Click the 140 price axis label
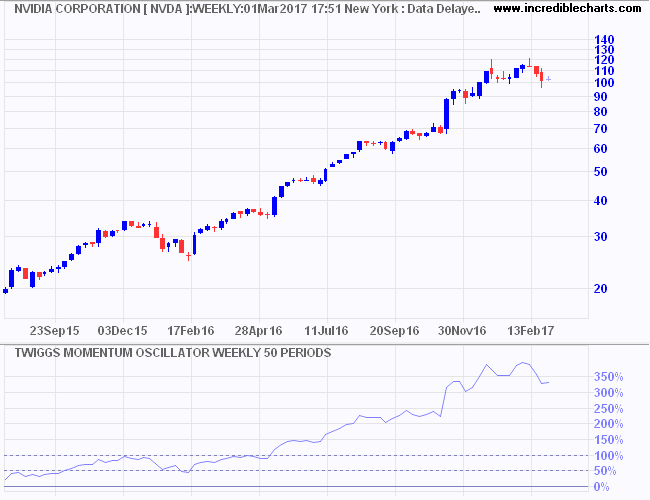The width and height of the screenshot is (650, 500). point(604,40)
